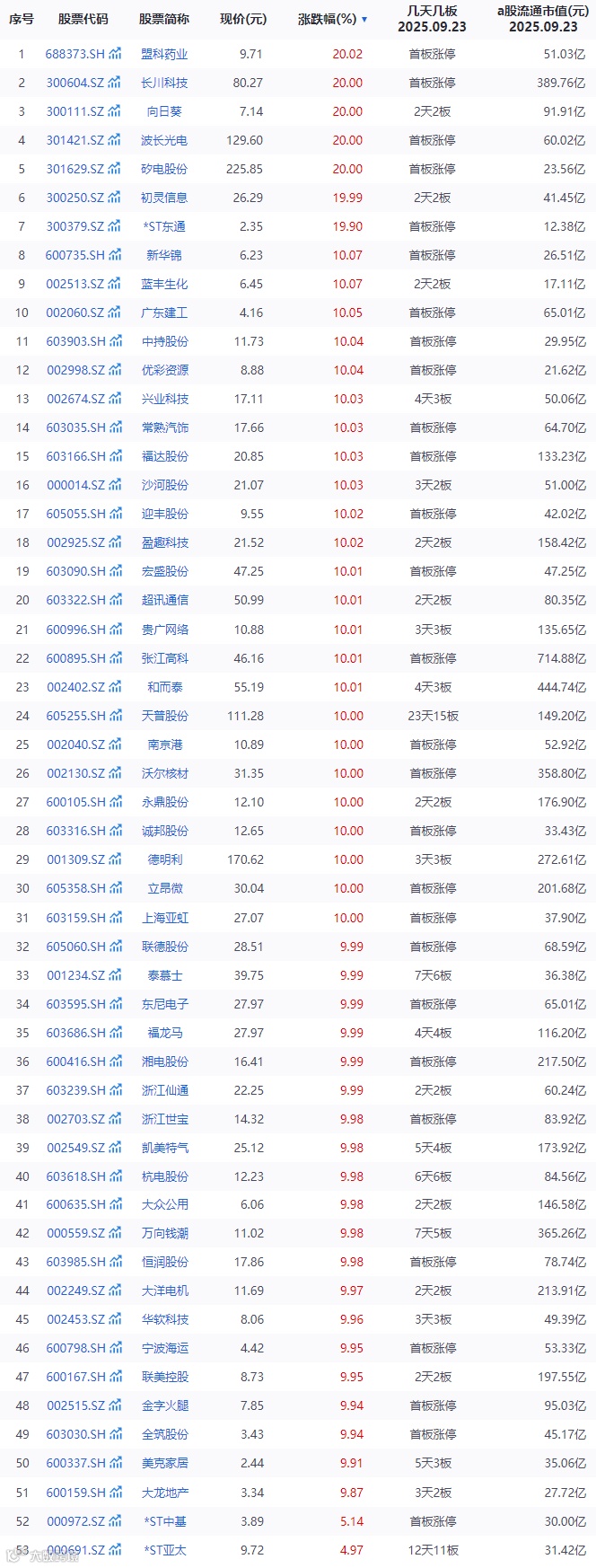Image resolution: width=596 pixels, height=1568 pixels.
Task: Open chart icon beside 002060.SZ
Action: [x=114, y=313]
